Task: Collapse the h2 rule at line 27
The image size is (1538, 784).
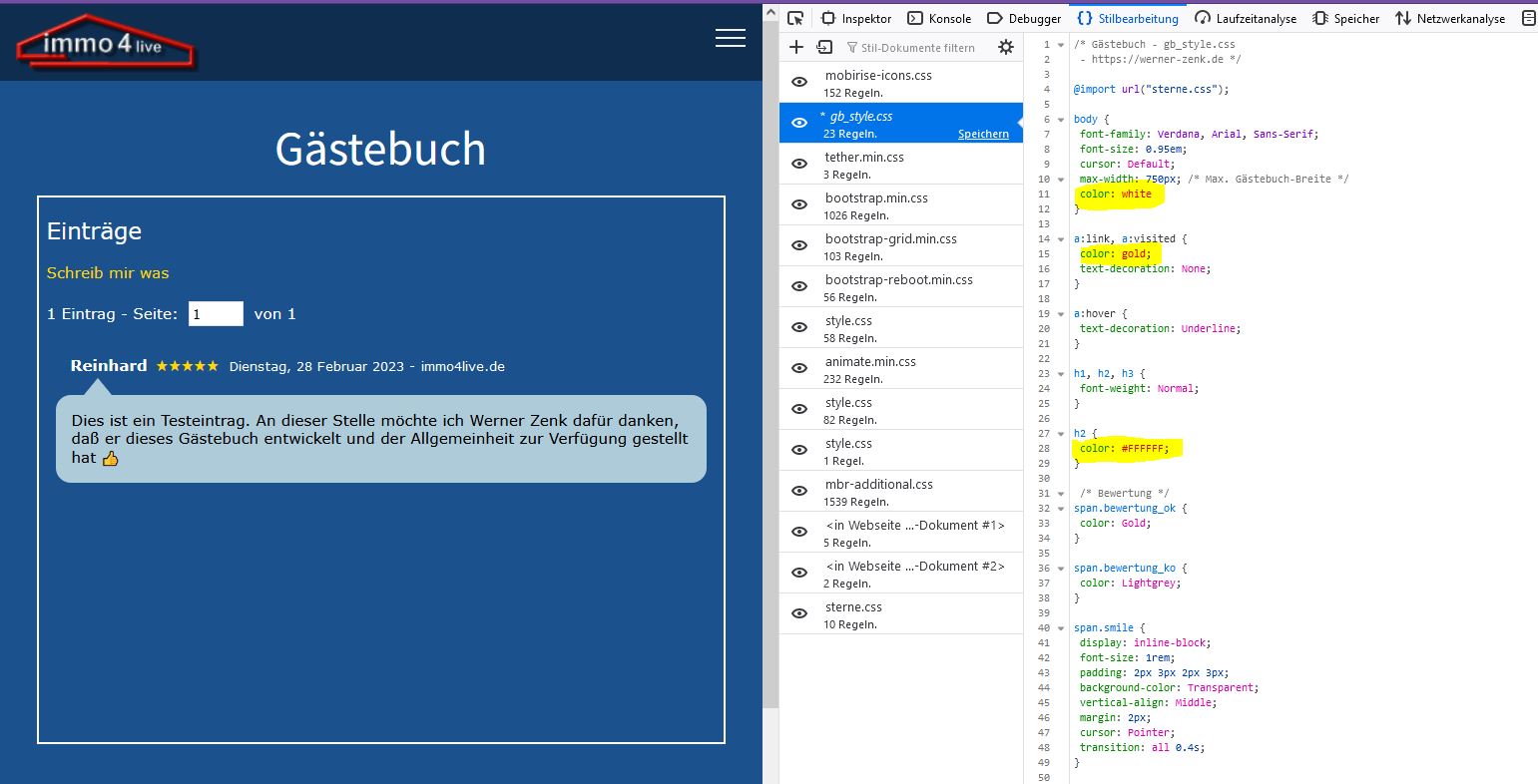Action: click(x=1061, y=434)
